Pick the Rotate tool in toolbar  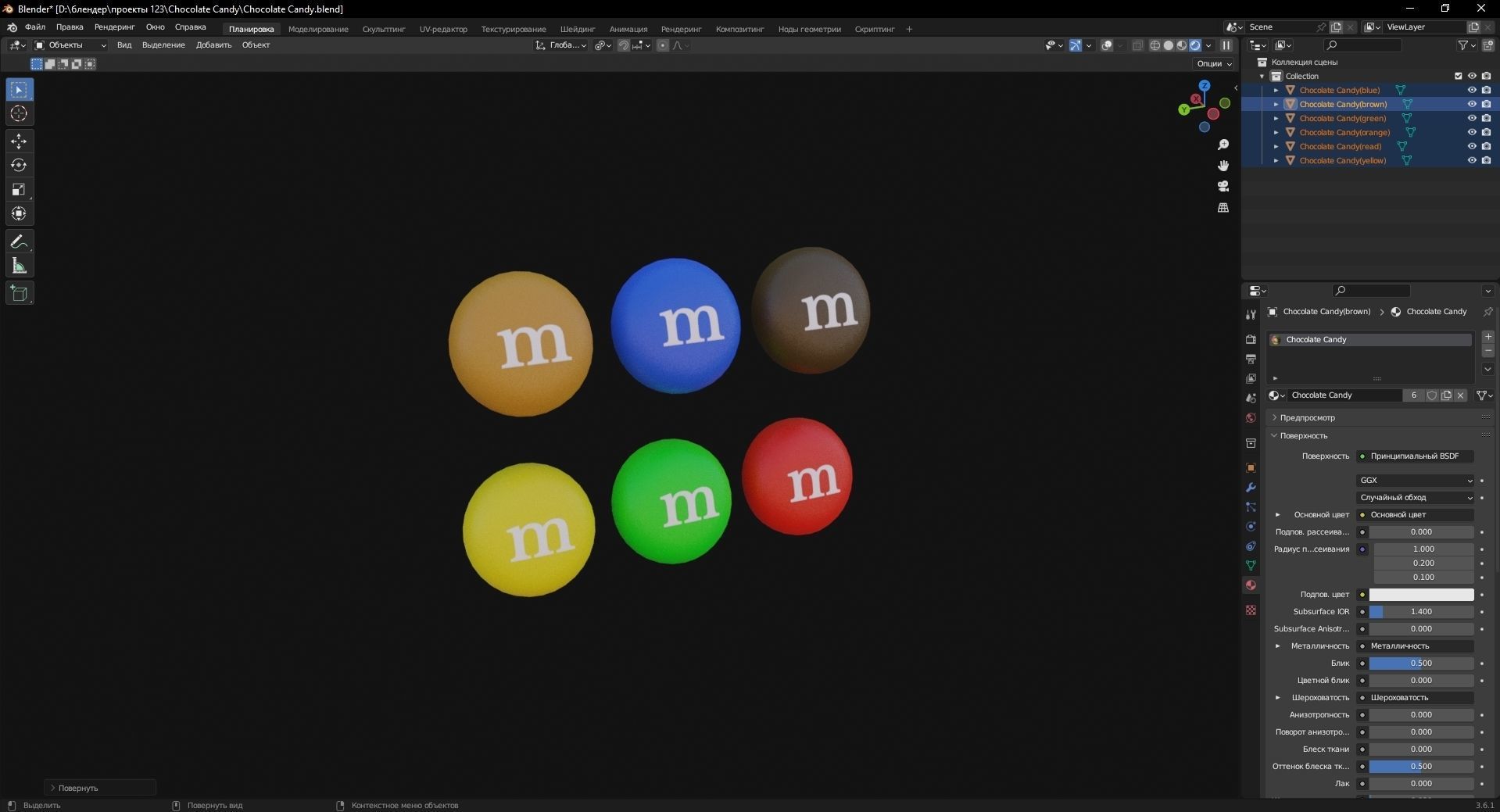click(19, 166)
